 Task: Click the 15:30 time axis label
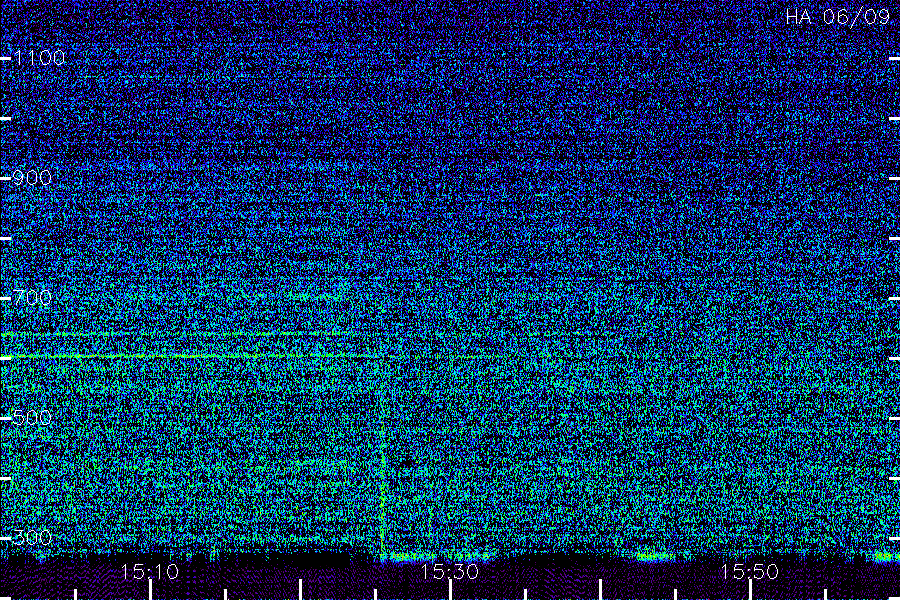coord(449,571)
